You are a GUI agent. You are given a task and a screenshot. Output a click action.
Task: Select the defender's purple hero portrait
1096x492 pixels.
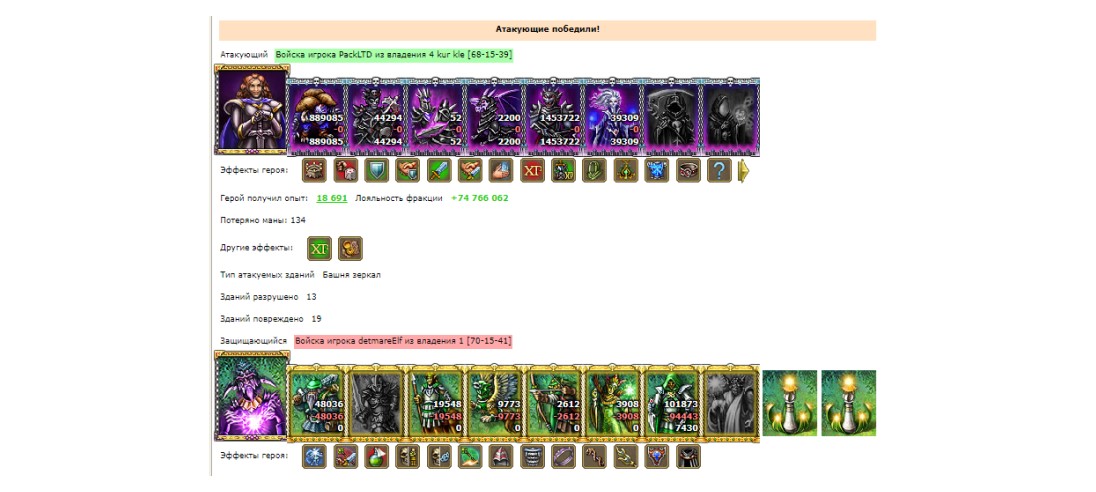coord(252,396)
